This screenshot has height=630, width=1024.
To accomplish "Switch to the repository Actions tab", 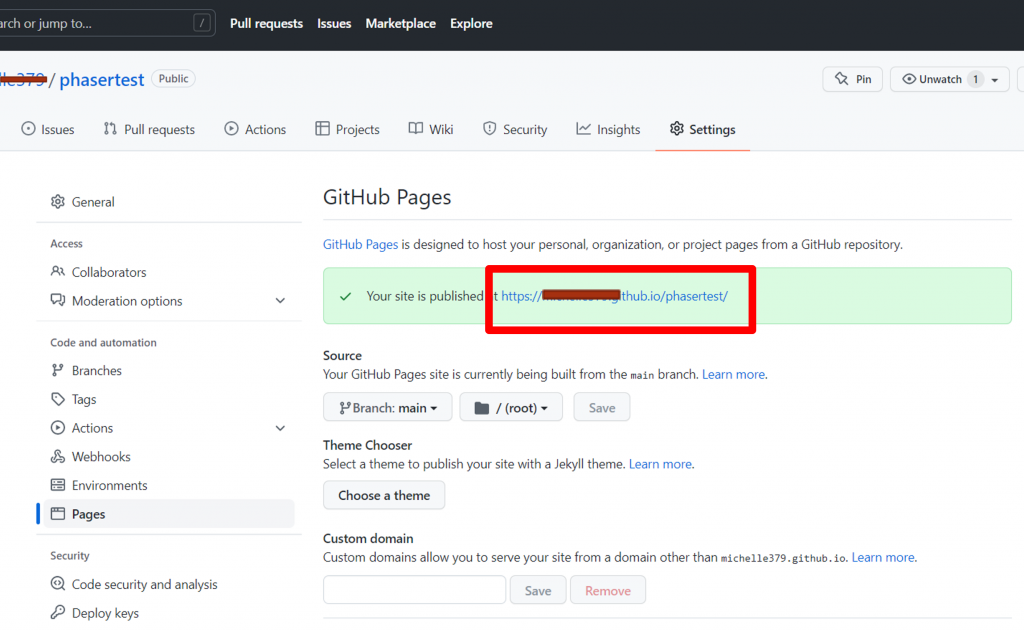I will 255,129.
